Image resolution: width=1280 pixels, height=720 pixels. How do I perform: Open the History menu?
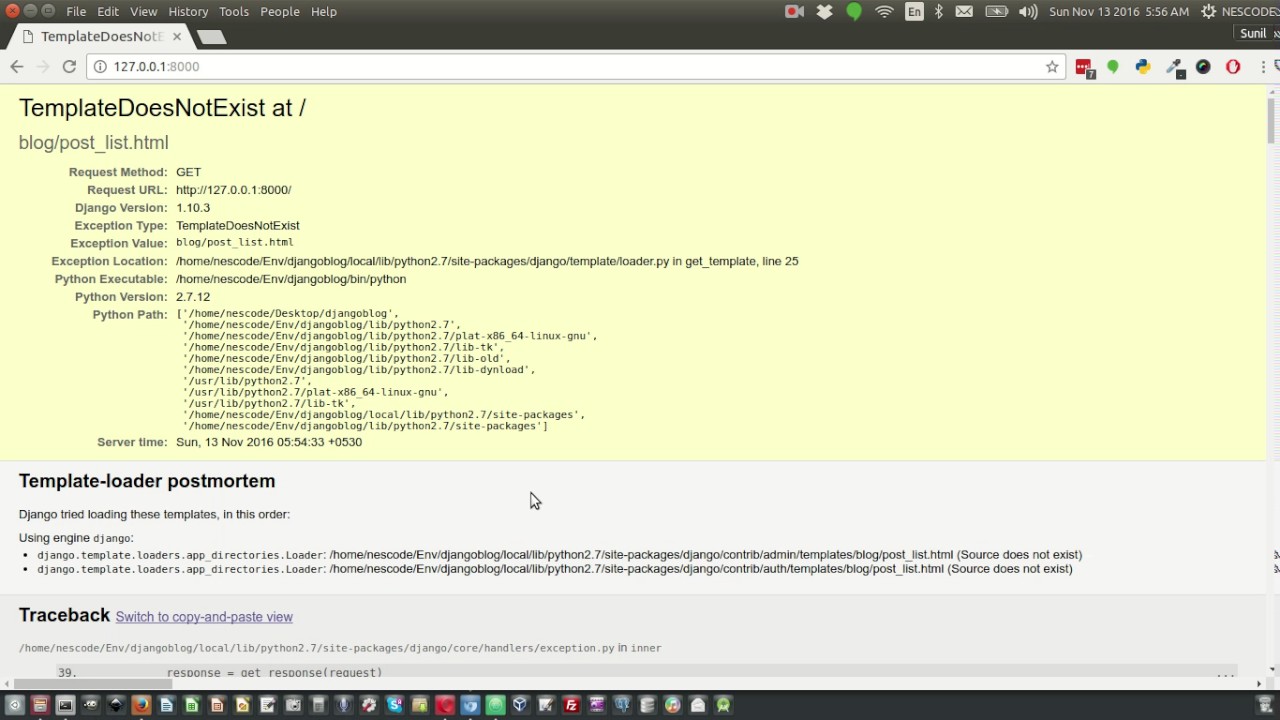(x=188, y=11)
